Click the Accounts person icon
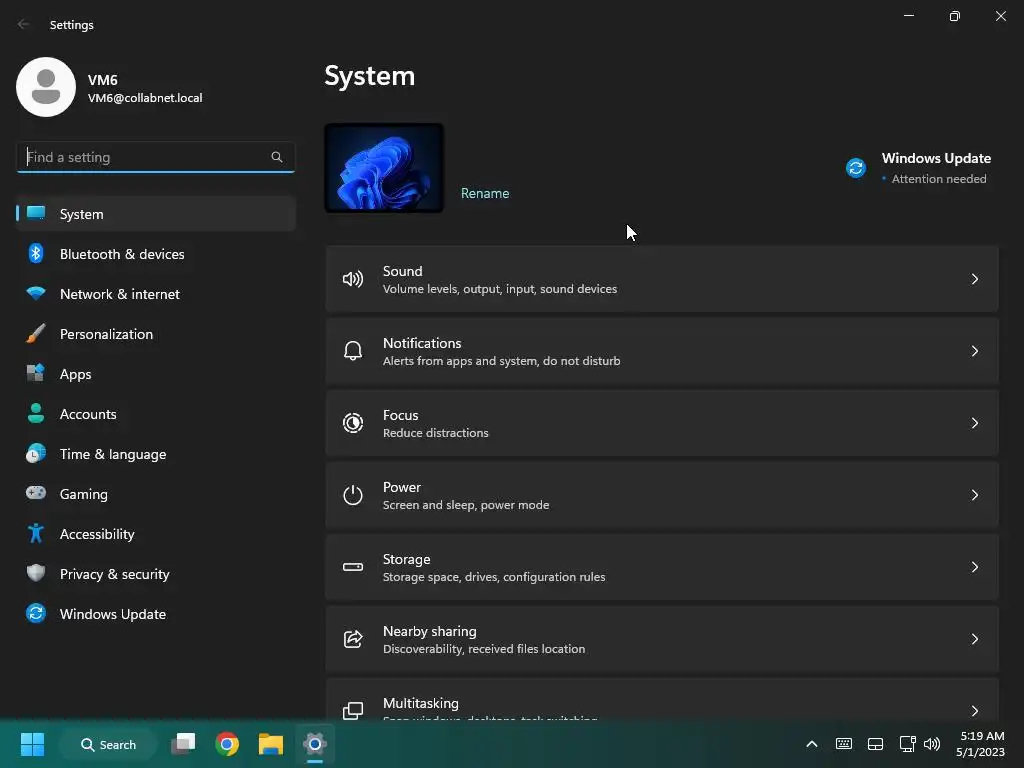This screenshot has height=768, width=1024. tap(36, 413)
